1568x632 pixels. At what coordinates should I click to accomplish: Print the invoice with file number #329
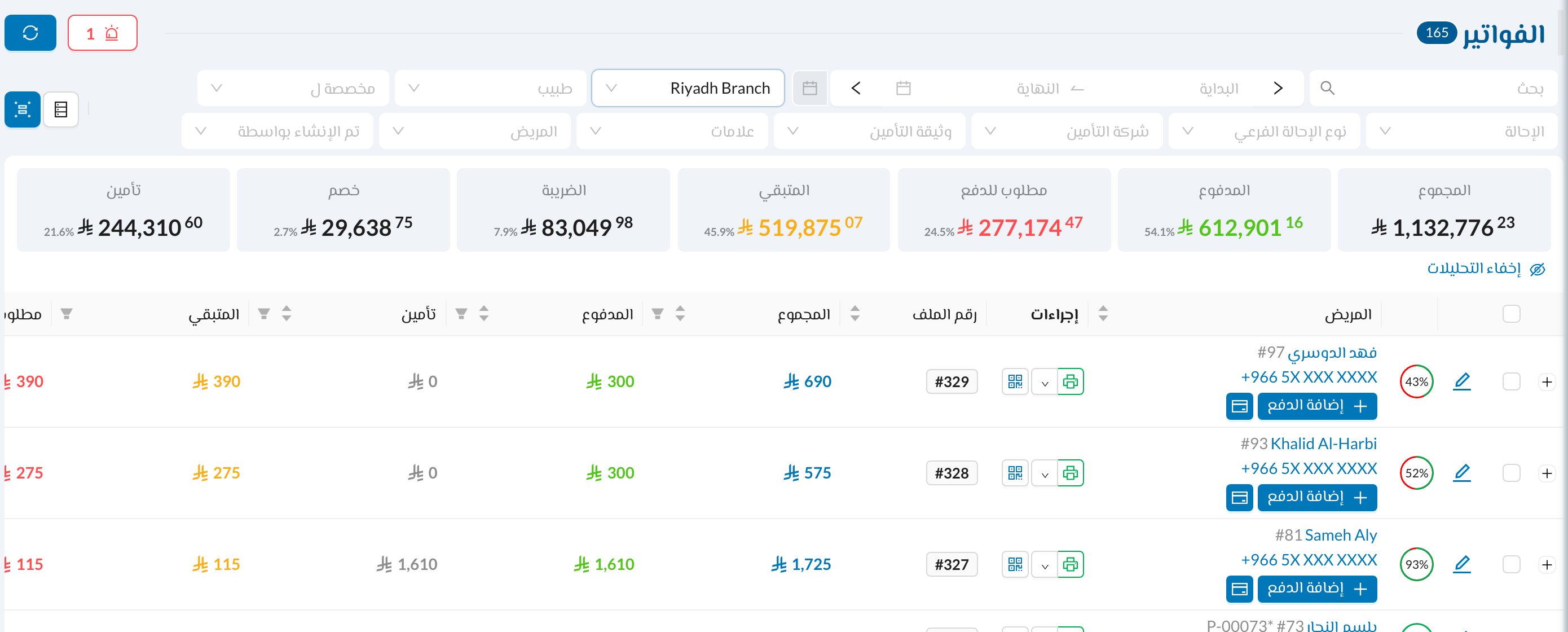(1071, 382)
